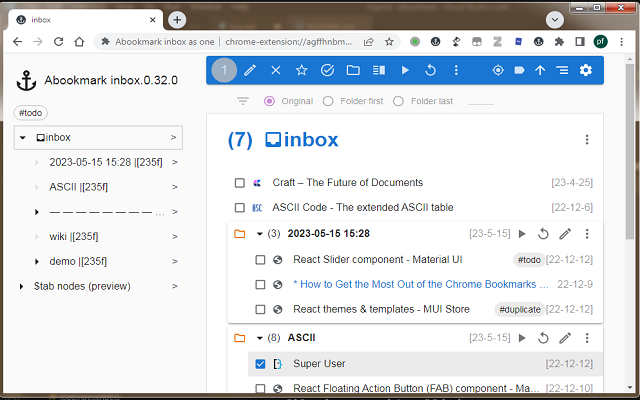Expand the dashed separator node in sidebar
The height and width of the screenshot is (400, 640).
(37, 212)
